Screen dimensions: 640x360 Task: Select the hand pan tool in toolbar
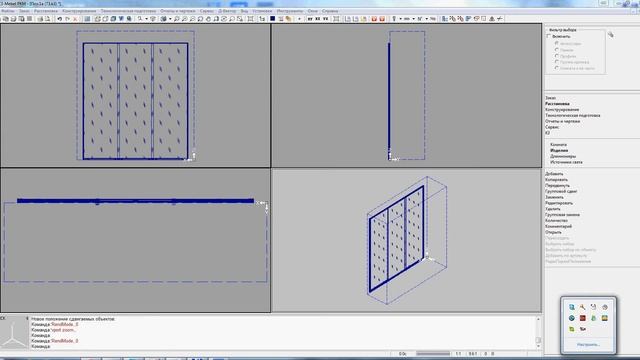click(208, 19)
